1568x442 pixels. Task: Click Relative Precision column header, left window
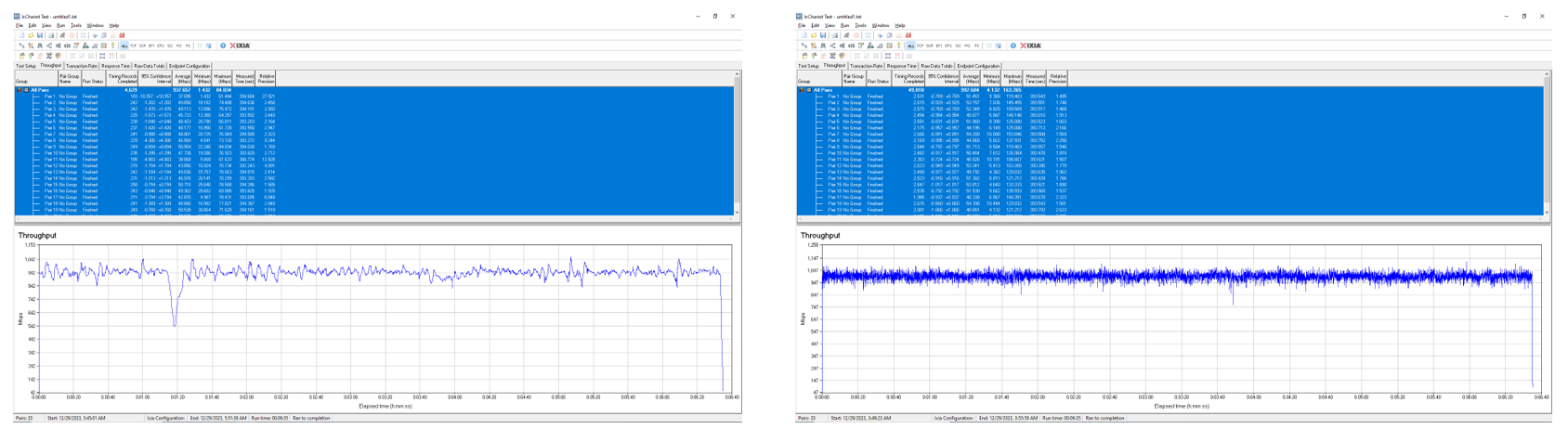tap(266, 78)
